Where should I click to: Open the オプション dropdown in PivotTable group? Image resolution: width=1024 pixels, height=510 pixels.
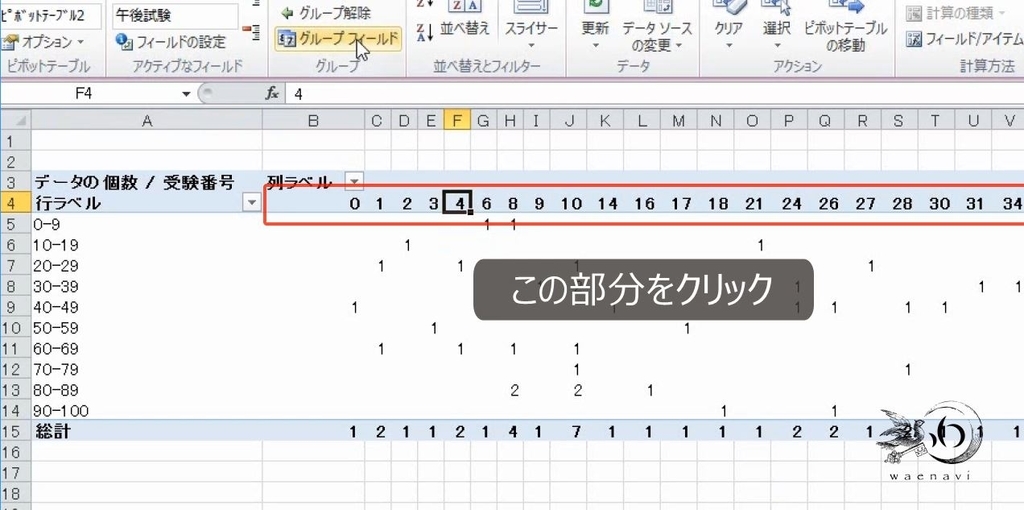pos(43,42)
